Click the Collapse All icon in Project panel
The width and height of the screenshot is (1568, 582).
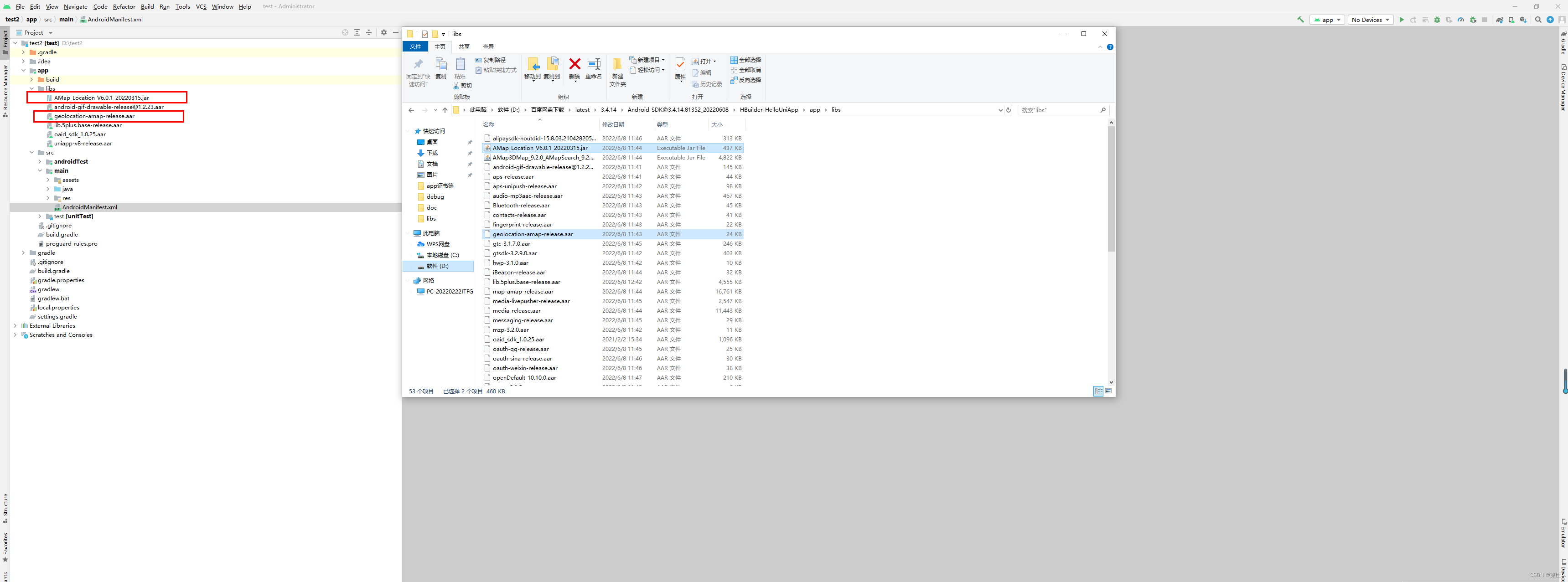[x=369, y=32]
